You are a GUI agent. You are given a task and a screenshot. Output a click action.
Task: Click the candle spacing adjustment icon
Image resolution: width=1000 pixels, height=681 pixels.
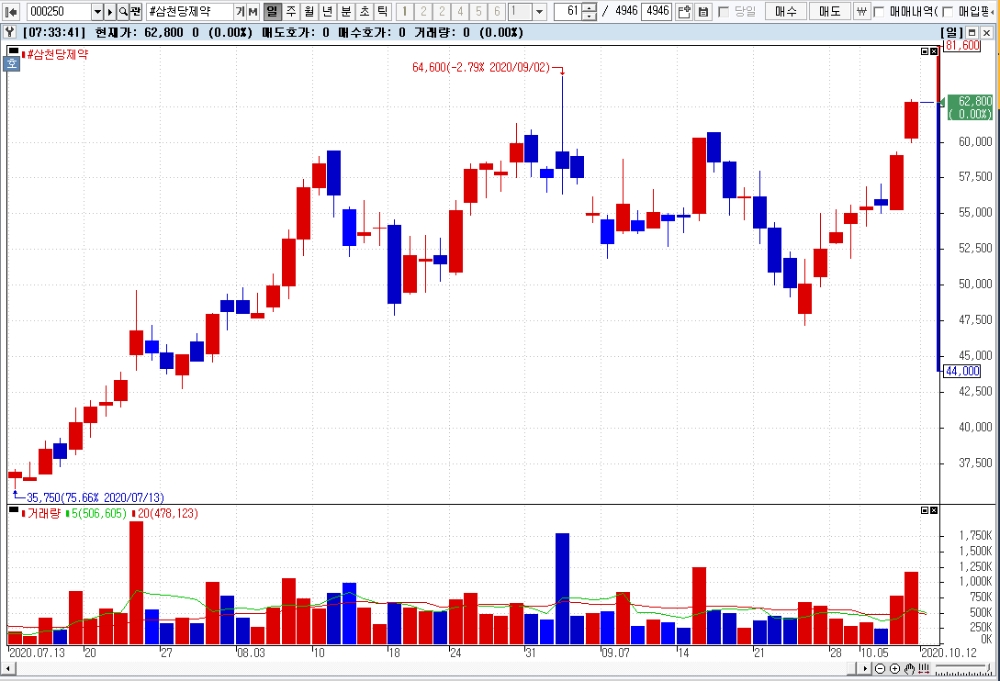(x=923, y=668)
